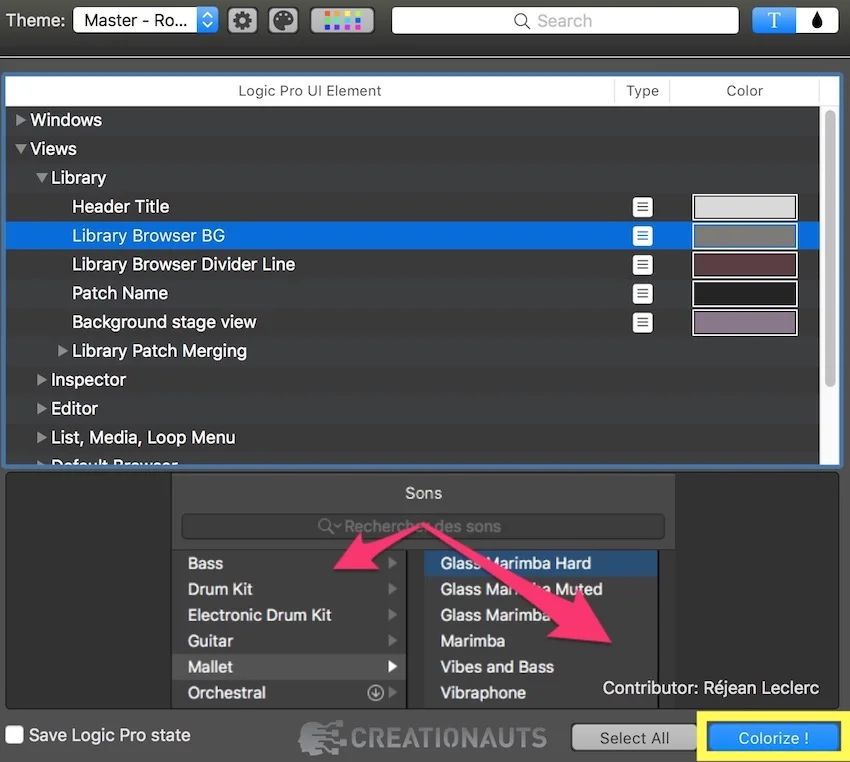Screen dimensions: 850x762
Task: Select the Mallet category
Action: point(289,667)
